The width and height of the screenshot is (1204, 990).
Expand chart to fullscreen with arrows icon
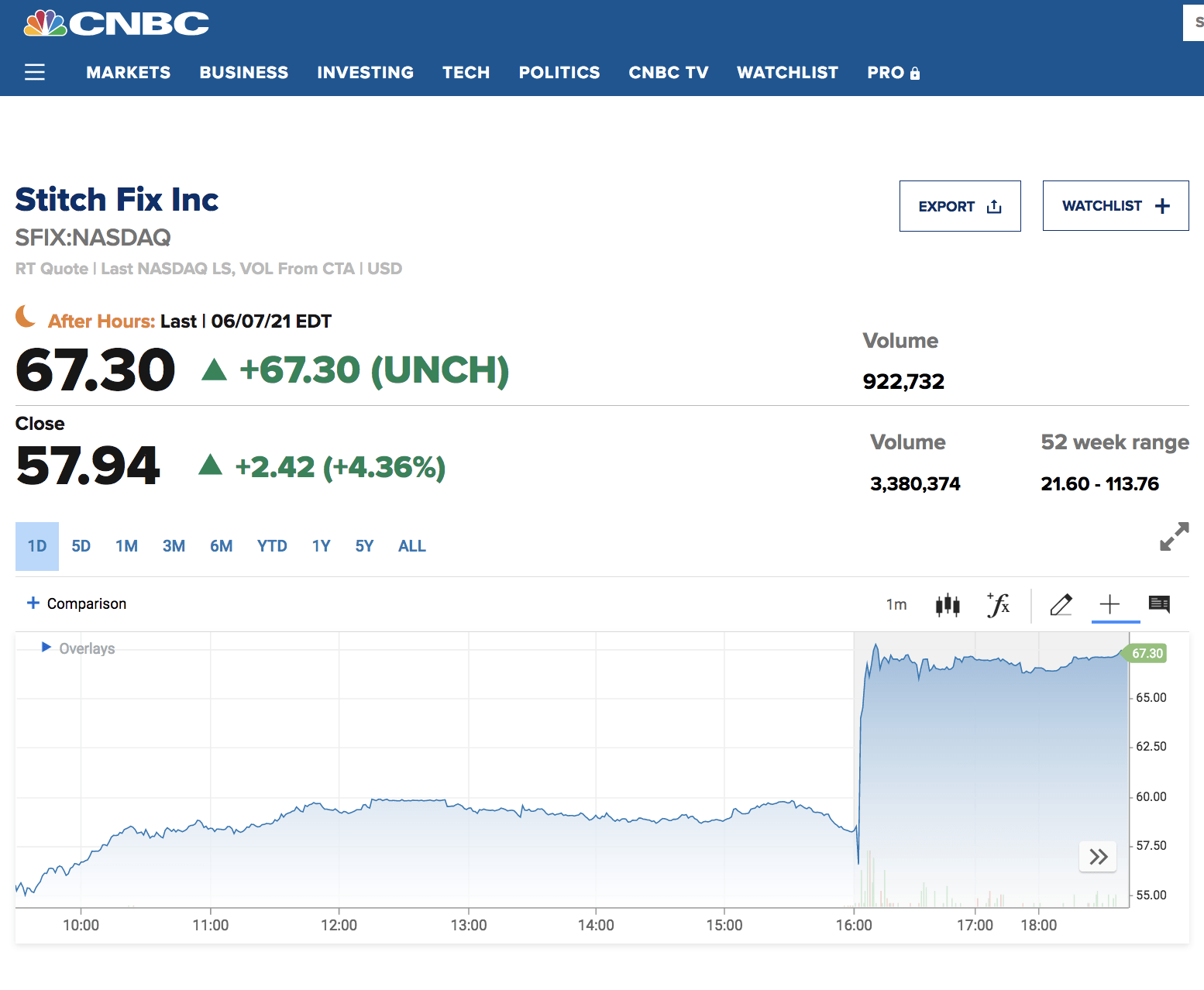tap(1174, 536)
